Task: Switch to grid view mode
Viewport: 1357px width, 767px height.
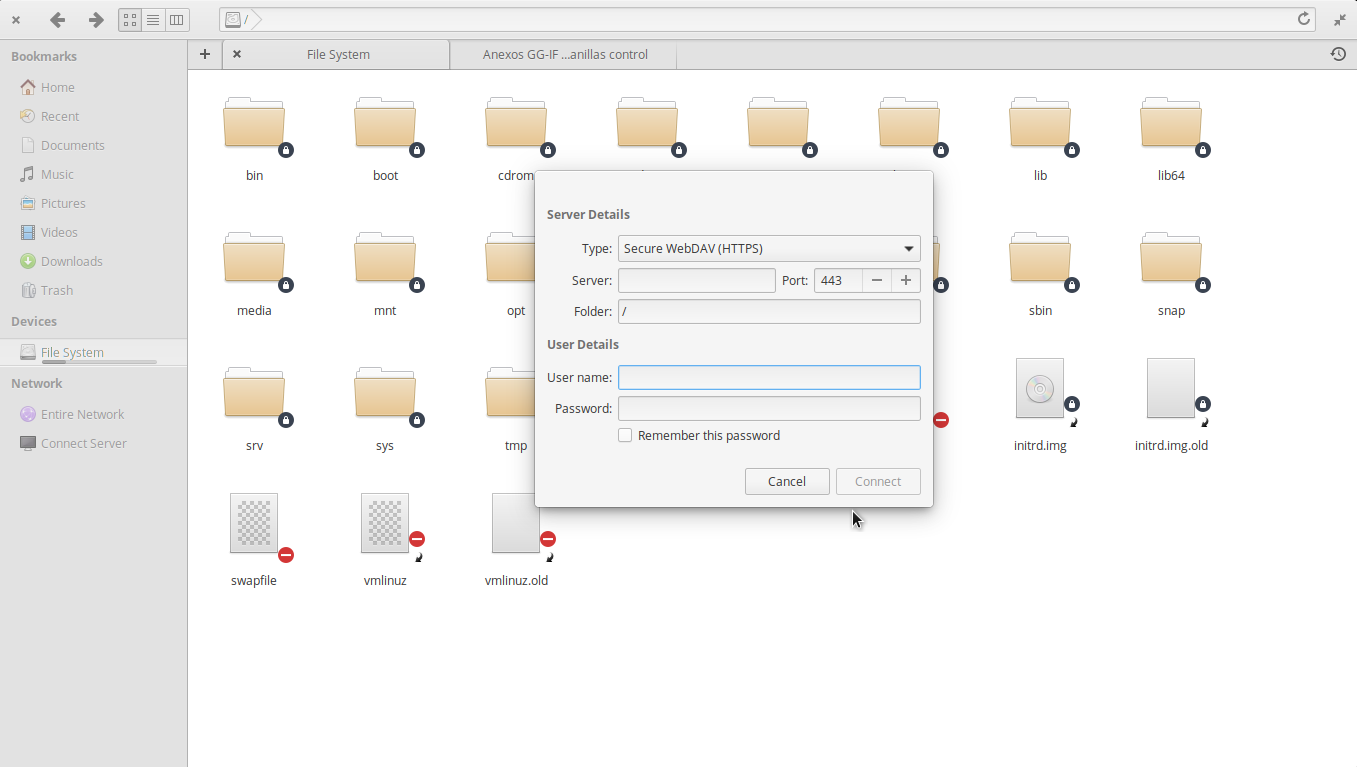Action: click(129, 19)
